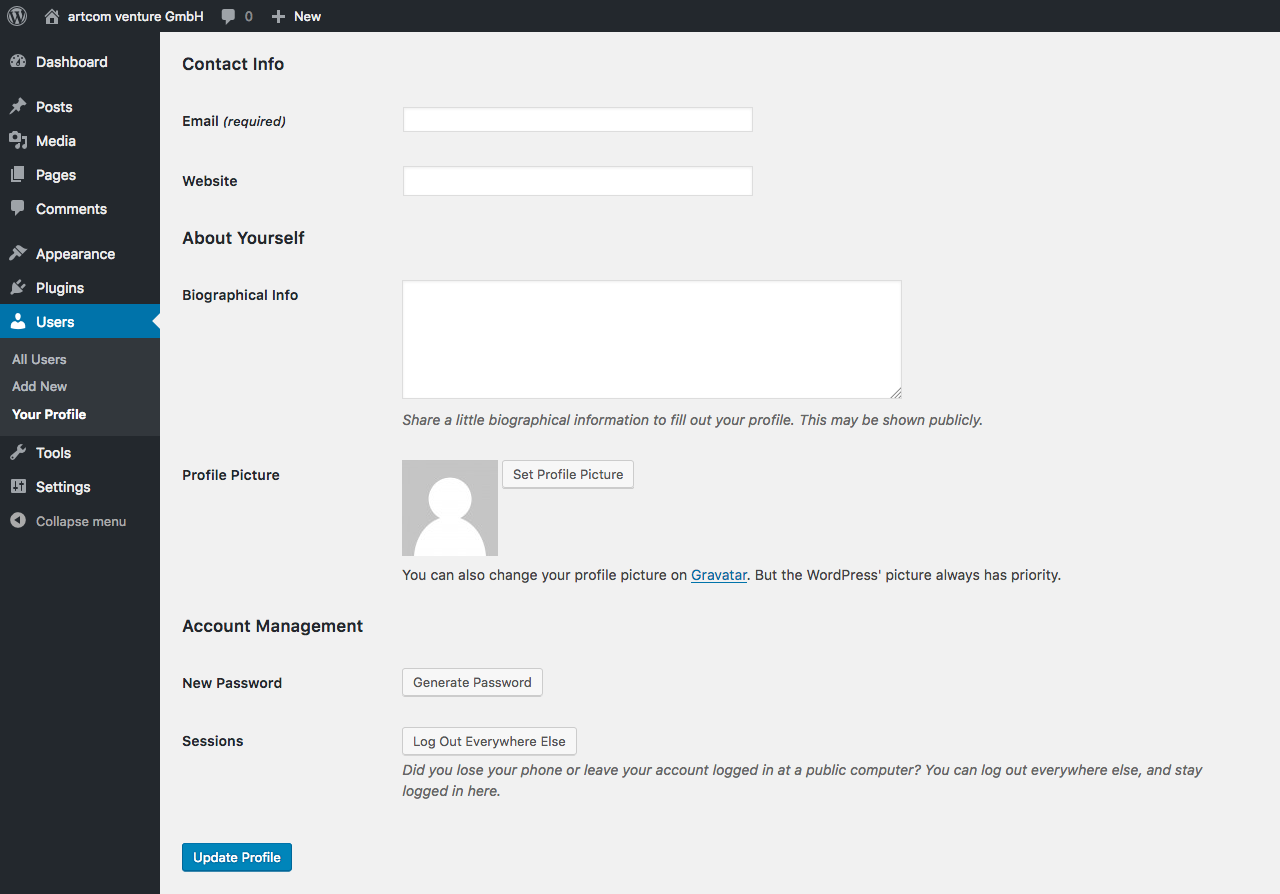Choose Add New under Users

[x=40, y=386]
